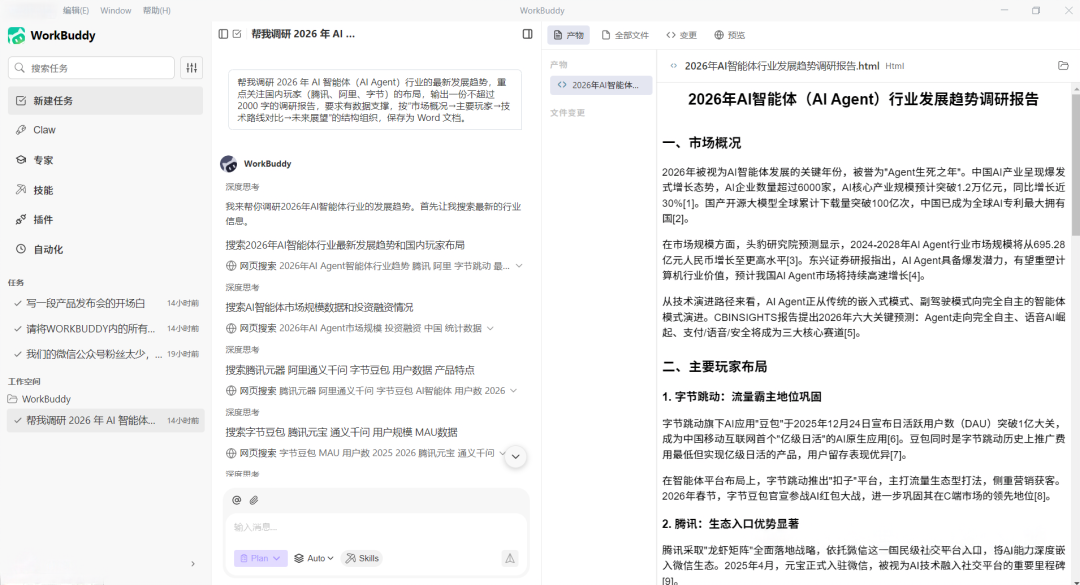
Task: Click the text 搜索AI智能体市场规模数据和投资融资情况
Action: tap(319, 307)
